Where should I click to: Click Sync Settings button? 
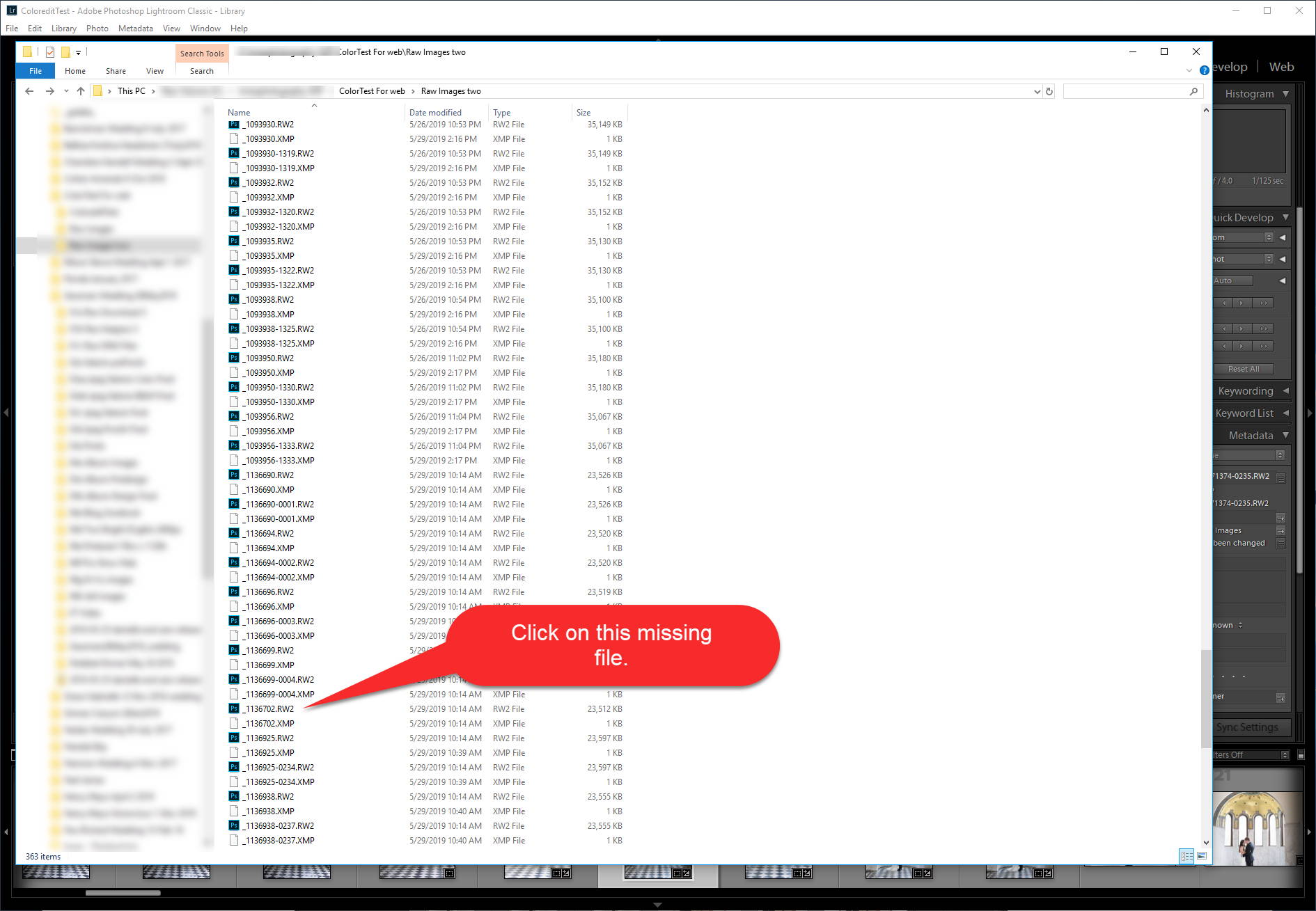(x=1251, y=727)
